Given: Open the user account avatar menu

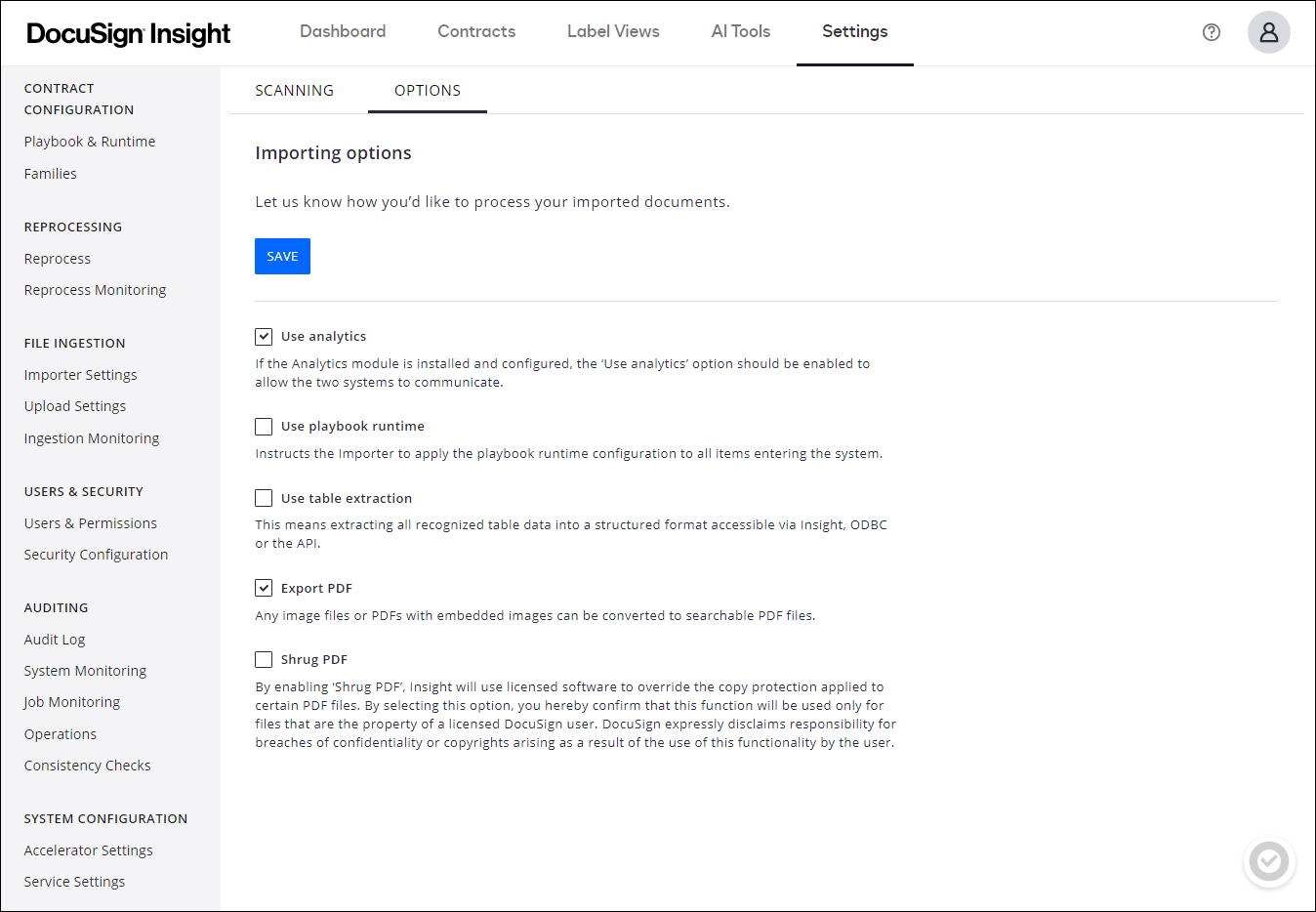Looking at the screenshot, I should tap(1268, 32).
